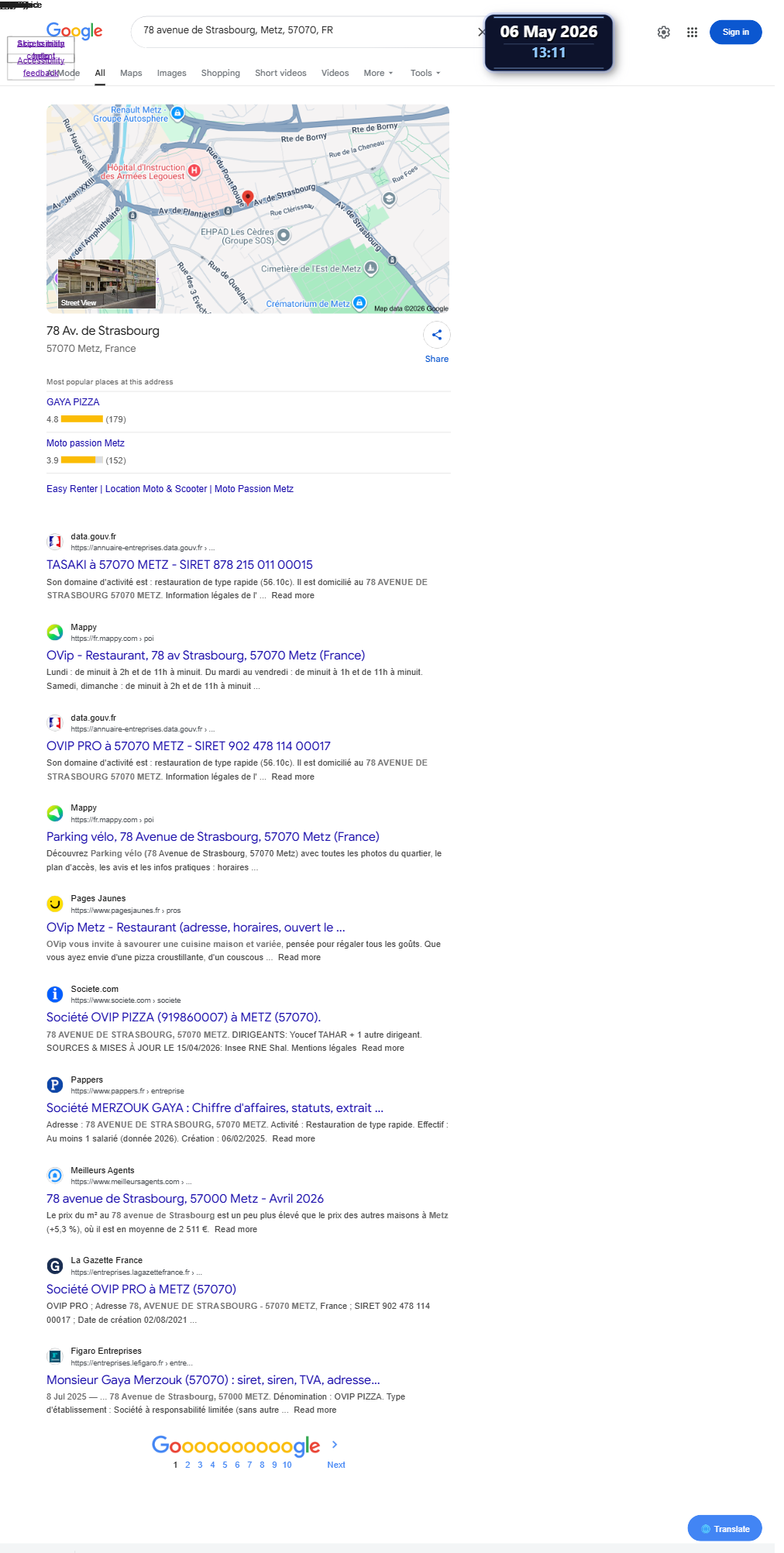Click the Societe.com info favicon

click(x=55, y=994)
